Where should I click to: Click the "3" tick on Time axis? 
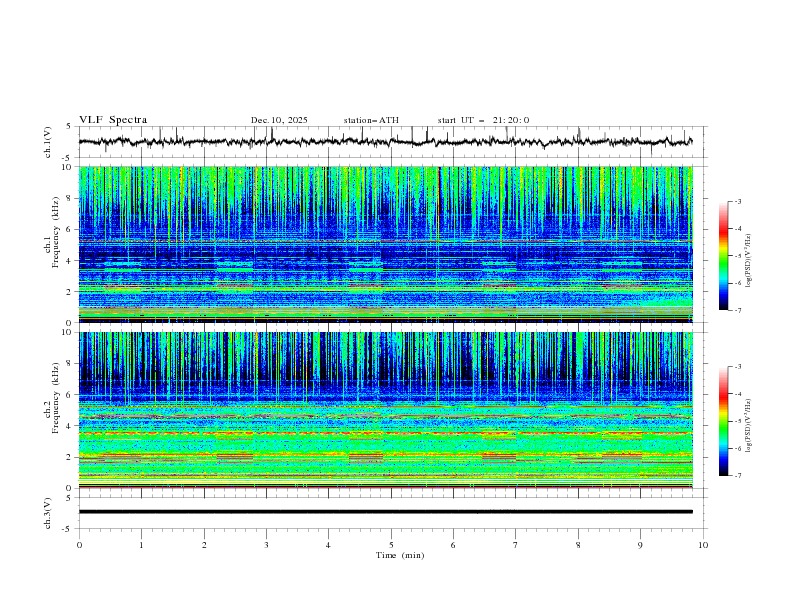267,545
